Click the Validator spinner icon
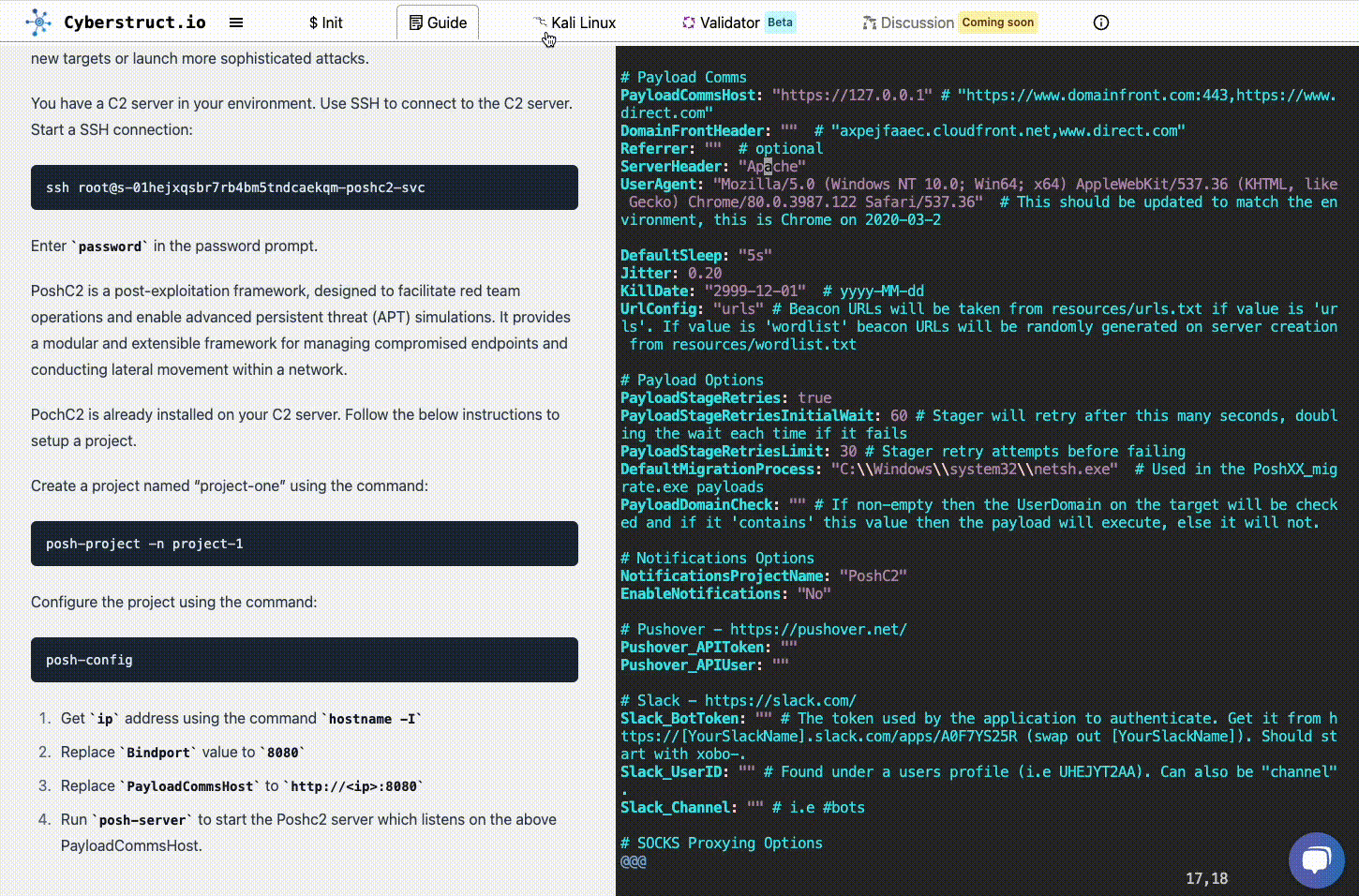The width and height of the screenshot is (1359, 896). tap(689, 22)
